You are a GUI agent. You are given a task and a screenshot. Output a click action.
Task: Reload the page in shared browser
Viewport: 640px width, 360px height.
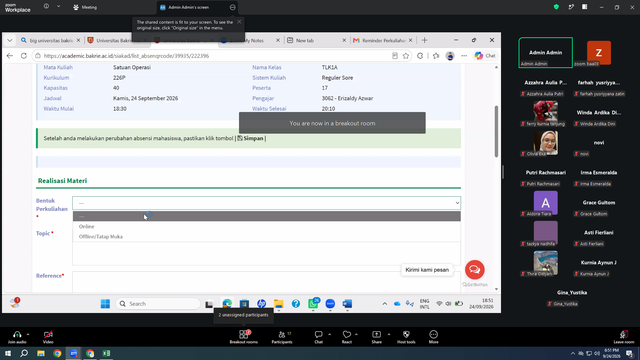tap(24, 56)
